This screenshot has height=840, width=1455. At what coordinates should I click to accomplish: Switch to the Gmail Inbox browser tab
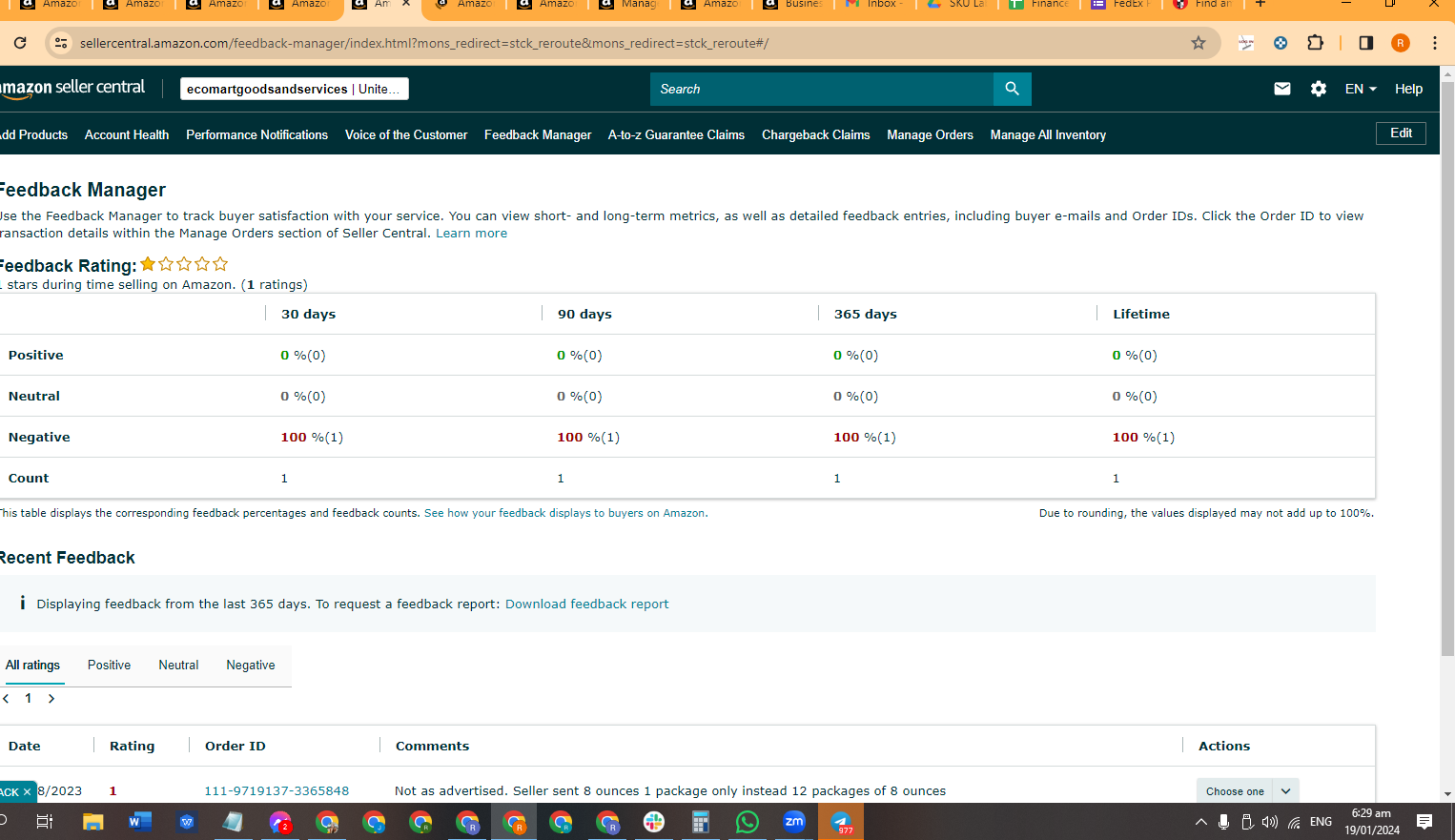[875, 4]
